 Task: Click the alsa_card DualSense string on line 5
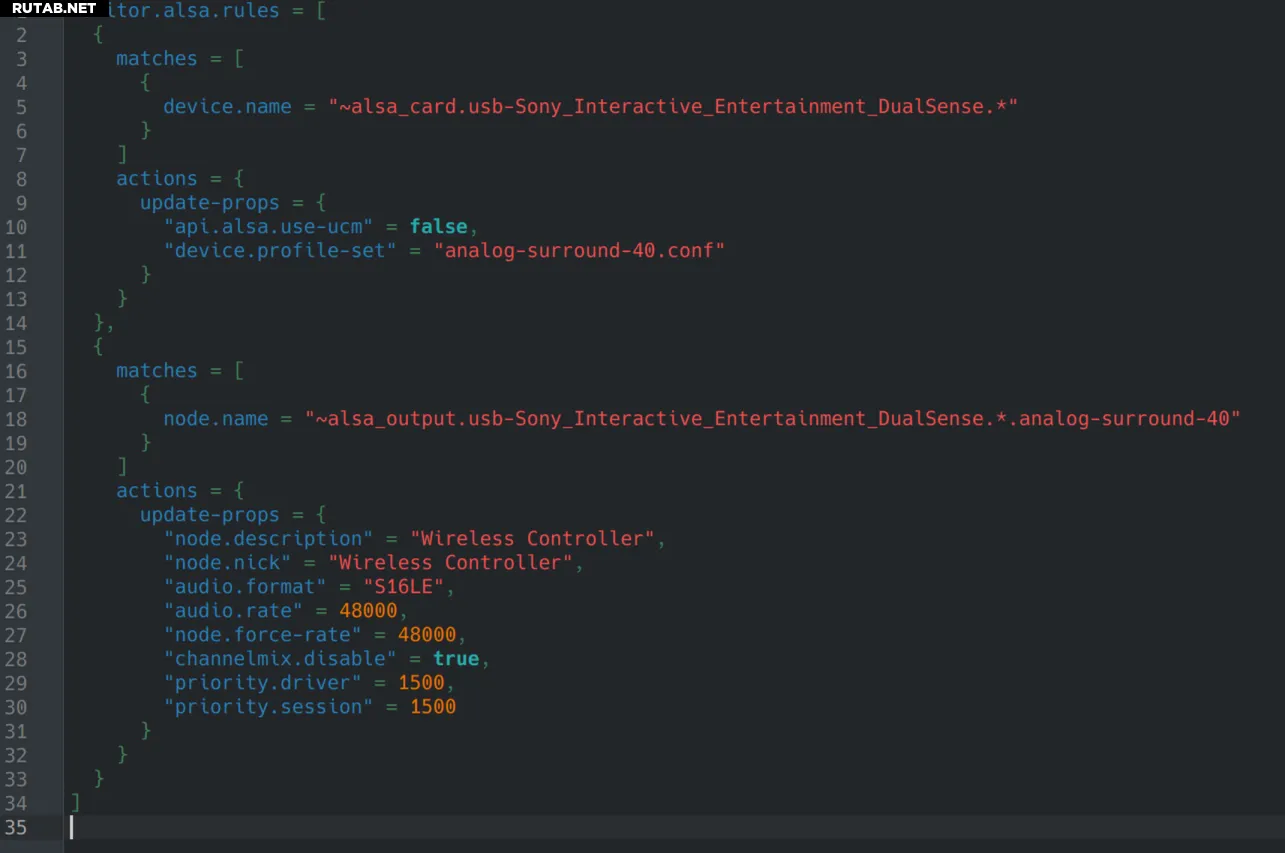pyautogui.click(x=673, y=107)
